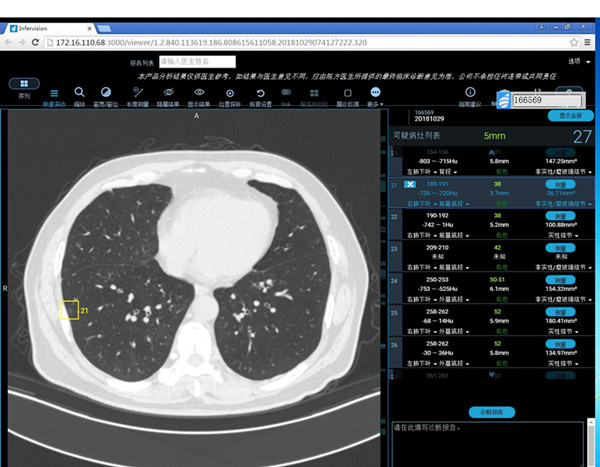Open the 序列 series grid panel

[x=24, y=86]
